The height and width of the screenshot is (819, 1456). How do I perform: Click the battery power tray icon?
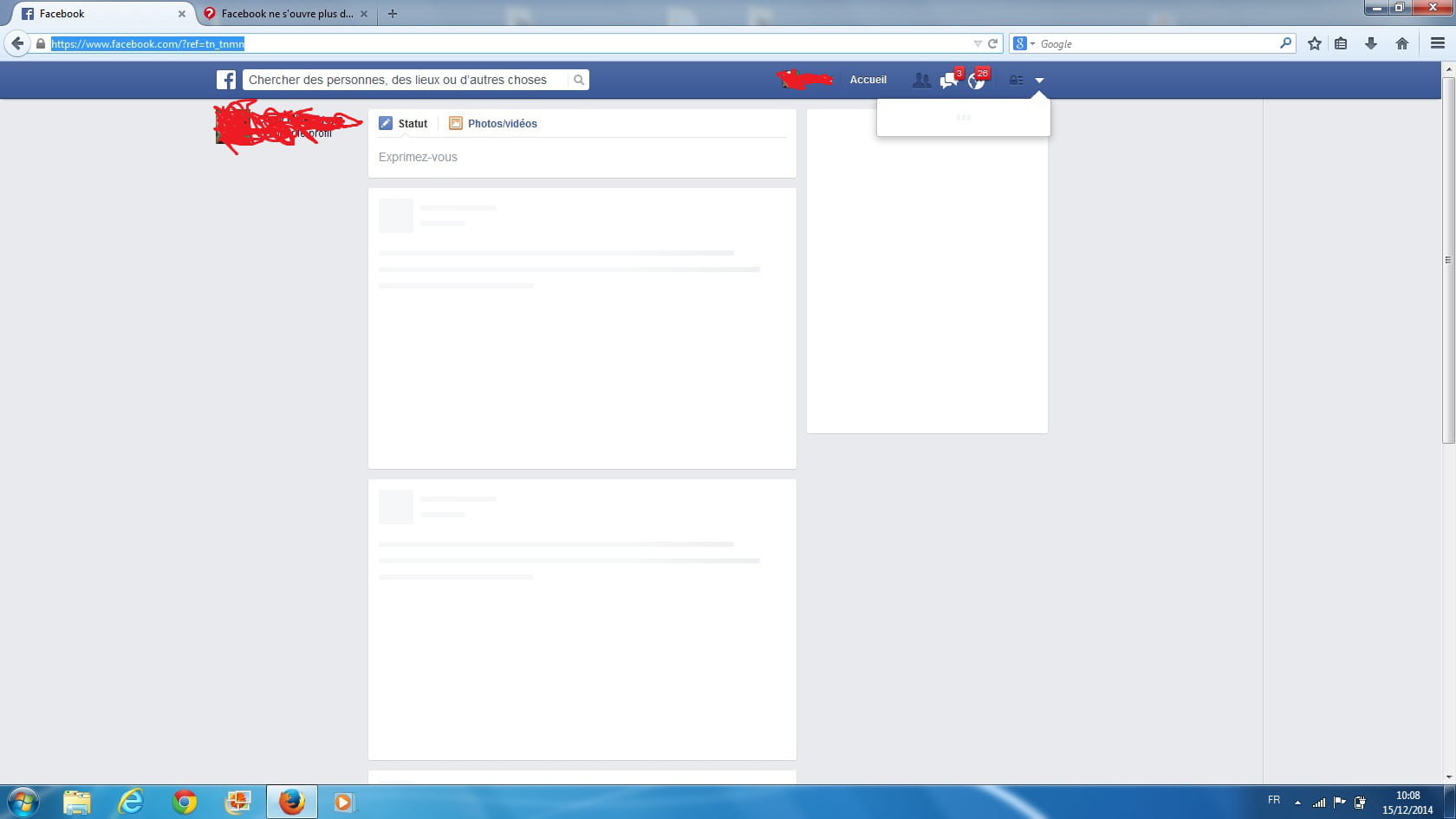point(1361,803)
